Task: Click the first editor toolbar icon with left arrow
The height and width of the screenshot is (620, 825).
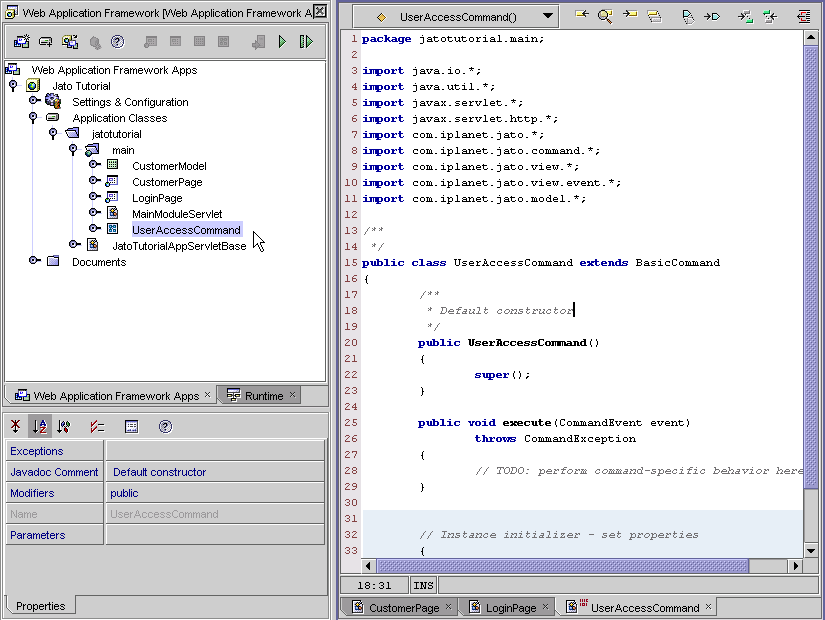Action: click(x=581, y=15)
